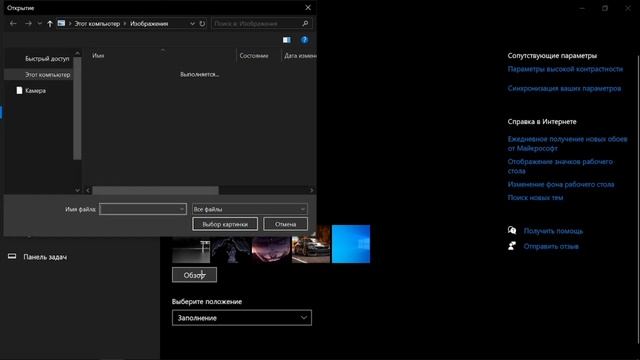Minimize the Settings window

[x=582, y=8]
